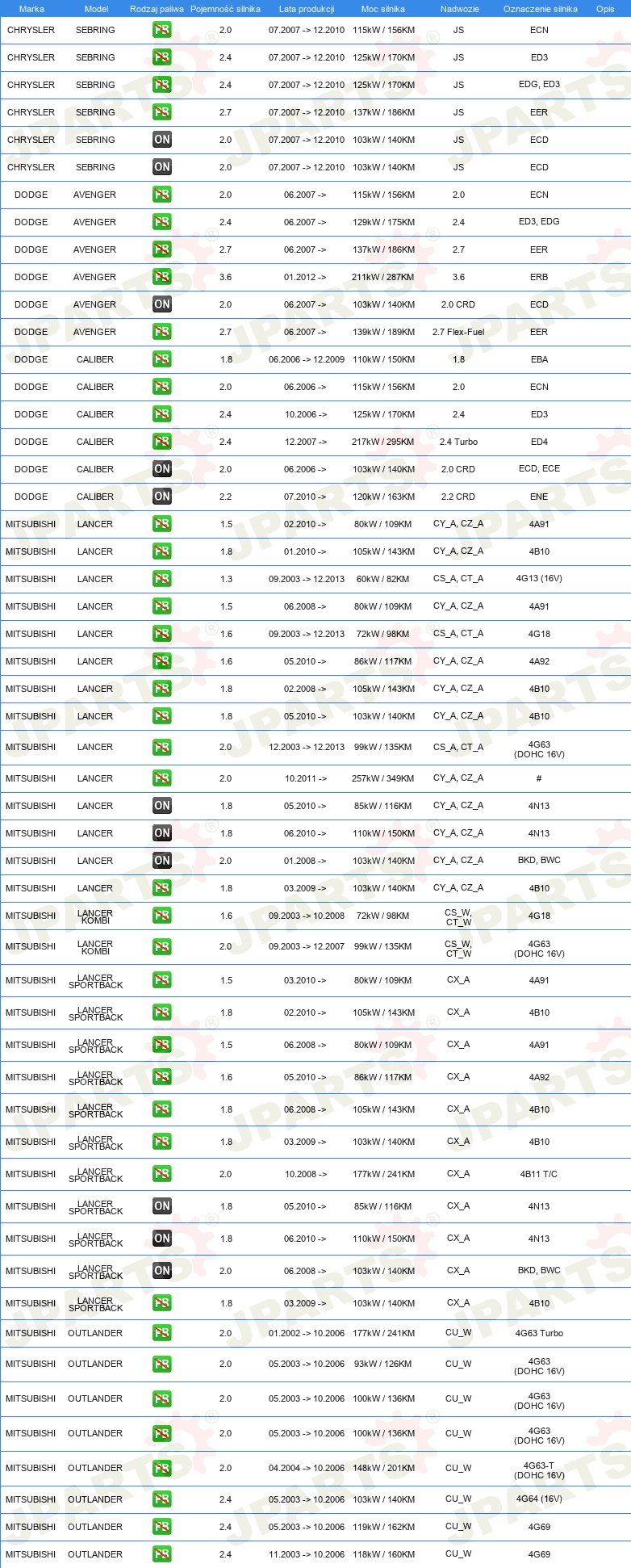Viewport: 631px width, 1568px height.
Task: Click petrol icon in Lancer Sportback 4B11 T/C row
Action: point(162,1174)
